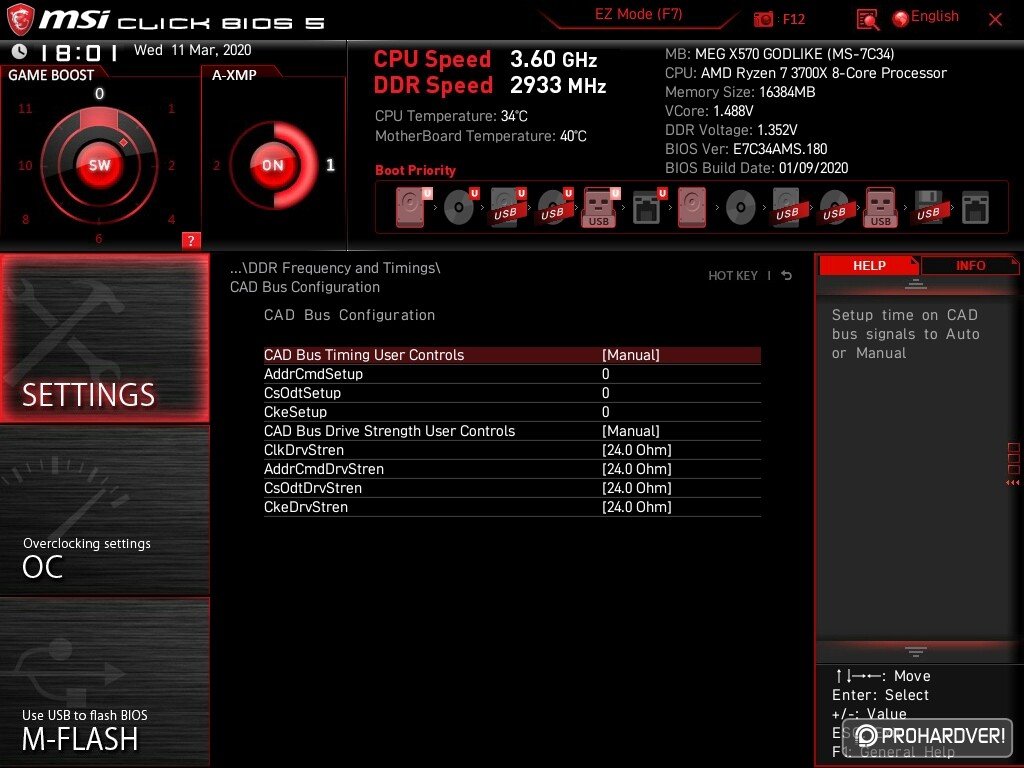Click the time display 18:01
The width and height of the screenshot is (1024, 768).
tap(78, 52)
